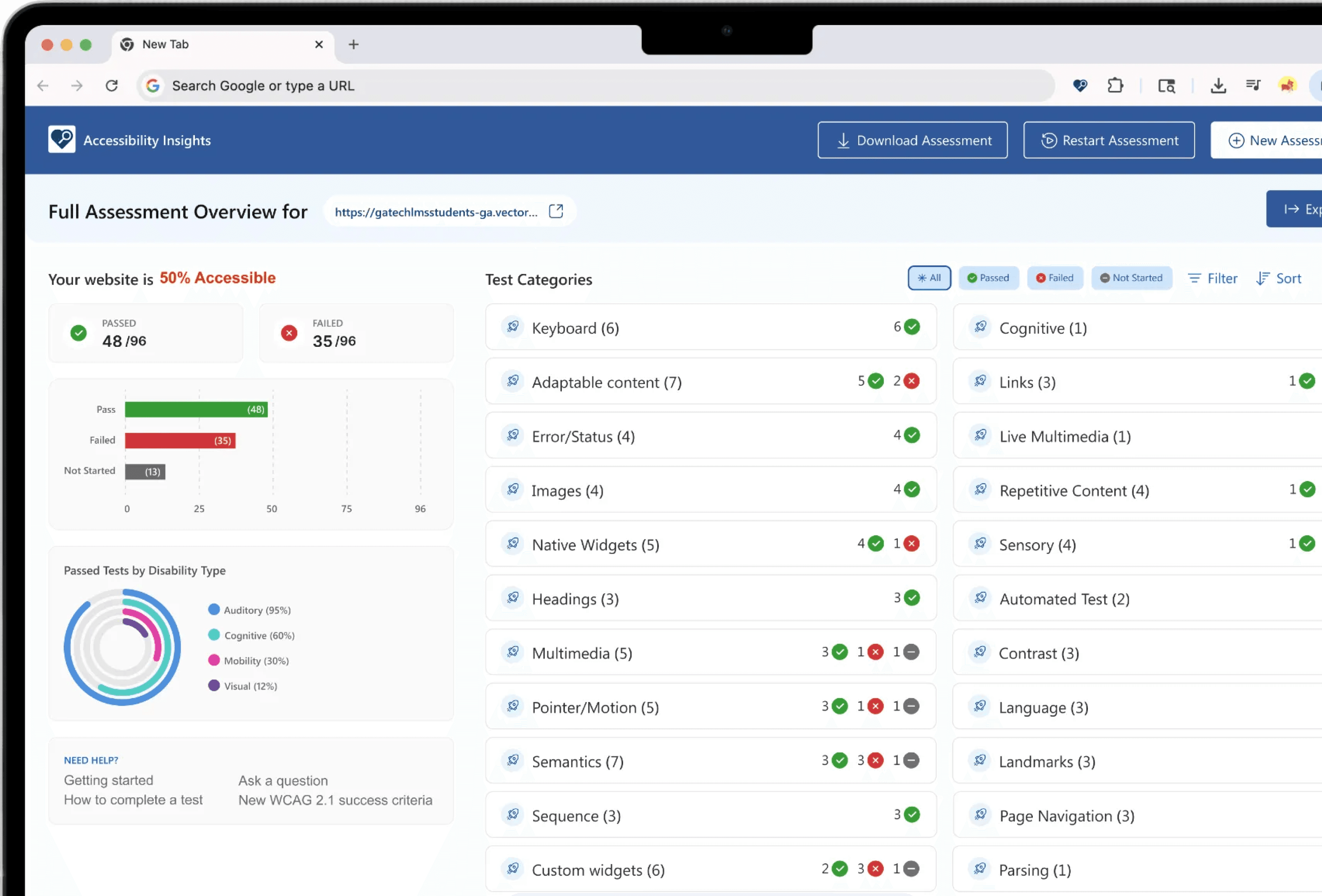Open the Sort dropdown
This screenshot has height=896, width=1322.
[x=1278, y=279]
